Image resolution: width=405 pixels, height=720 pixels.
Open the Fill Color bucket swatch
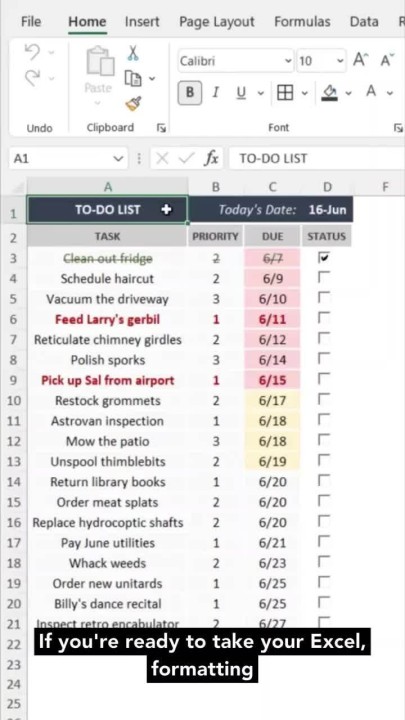pos(329,93)
